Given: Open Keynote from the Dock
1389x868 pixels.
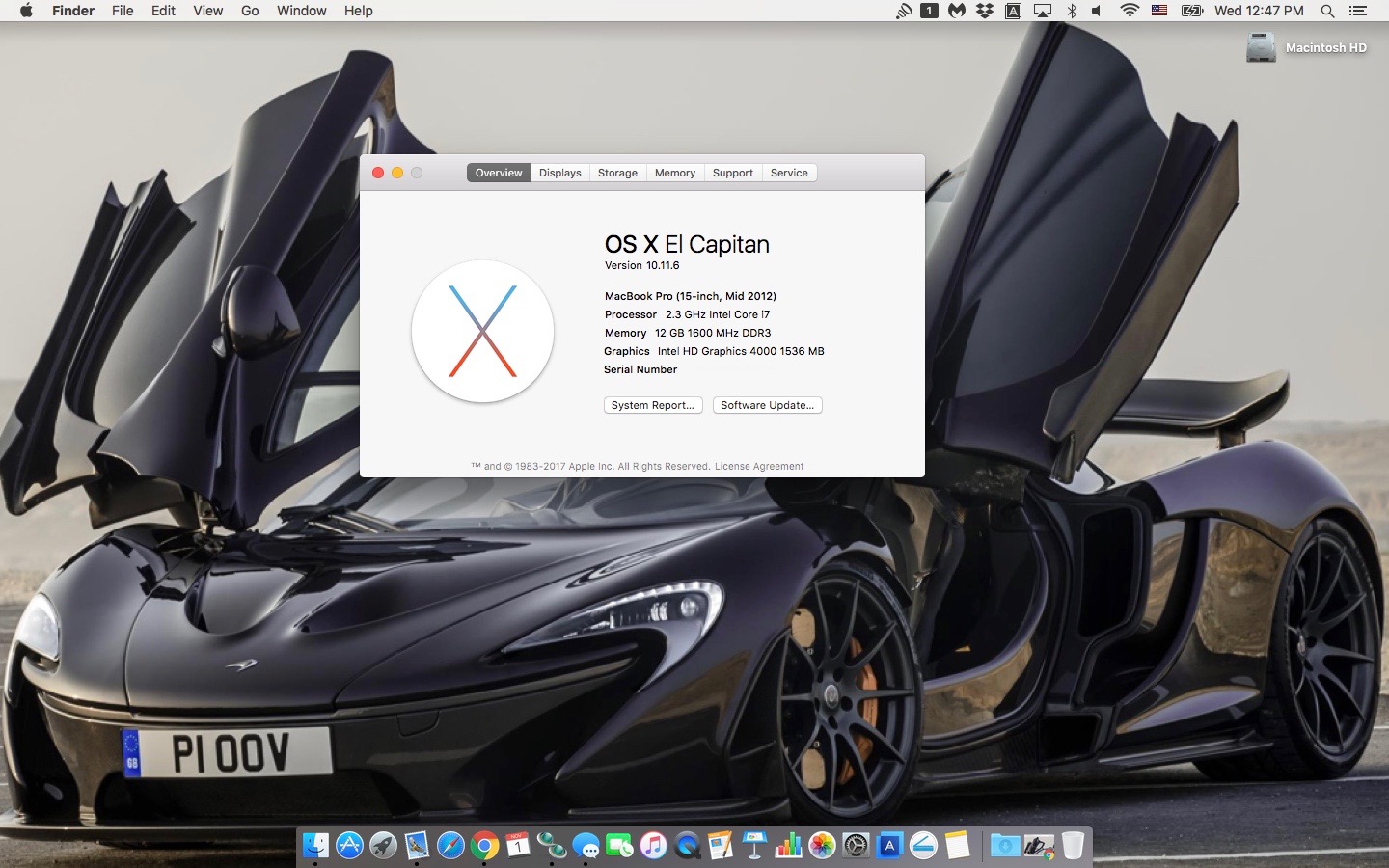Looking at the screenshot, I should 754,846.
